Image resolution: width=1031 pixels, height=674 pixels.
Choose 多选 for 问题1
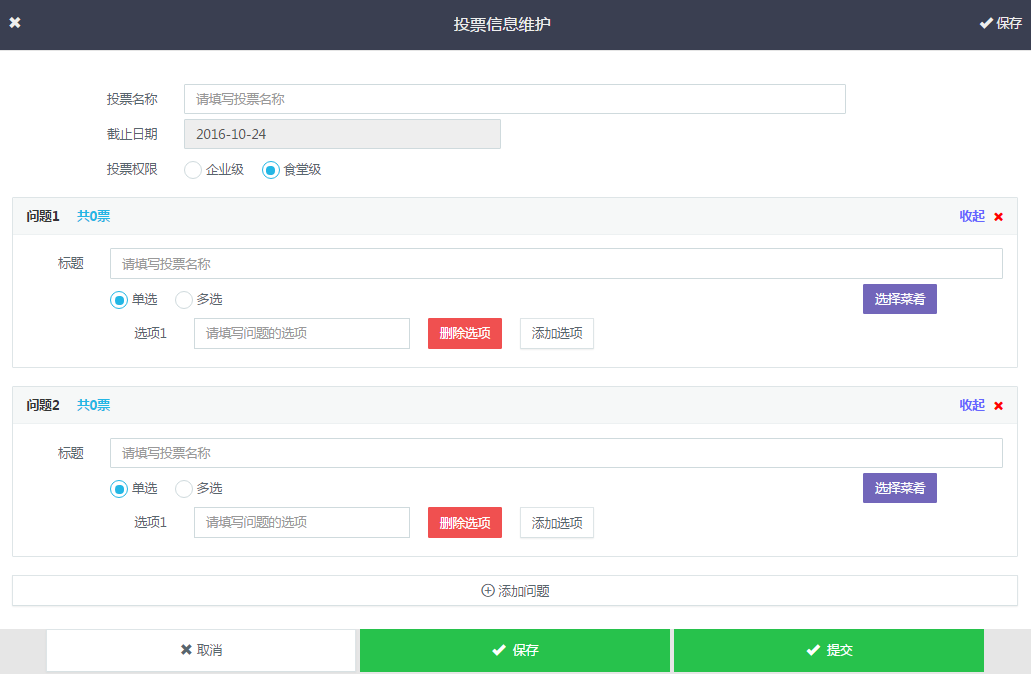click(184, 299)
